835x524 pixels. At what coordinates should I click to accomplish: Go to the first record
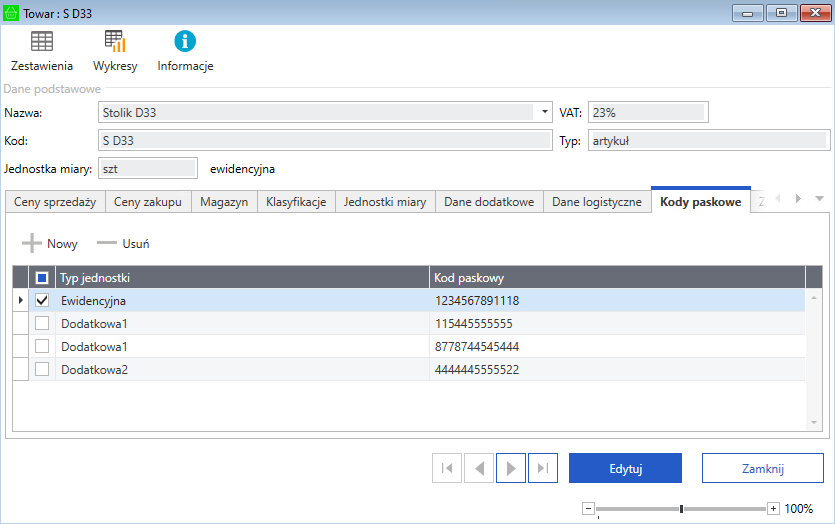pos(448,468)
